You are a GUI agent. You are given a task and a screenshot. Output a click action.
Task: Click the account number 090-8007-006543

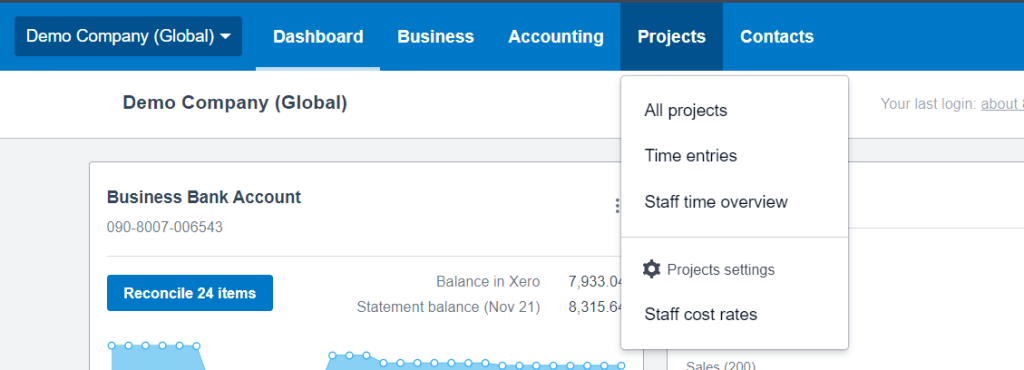(165, 227)
